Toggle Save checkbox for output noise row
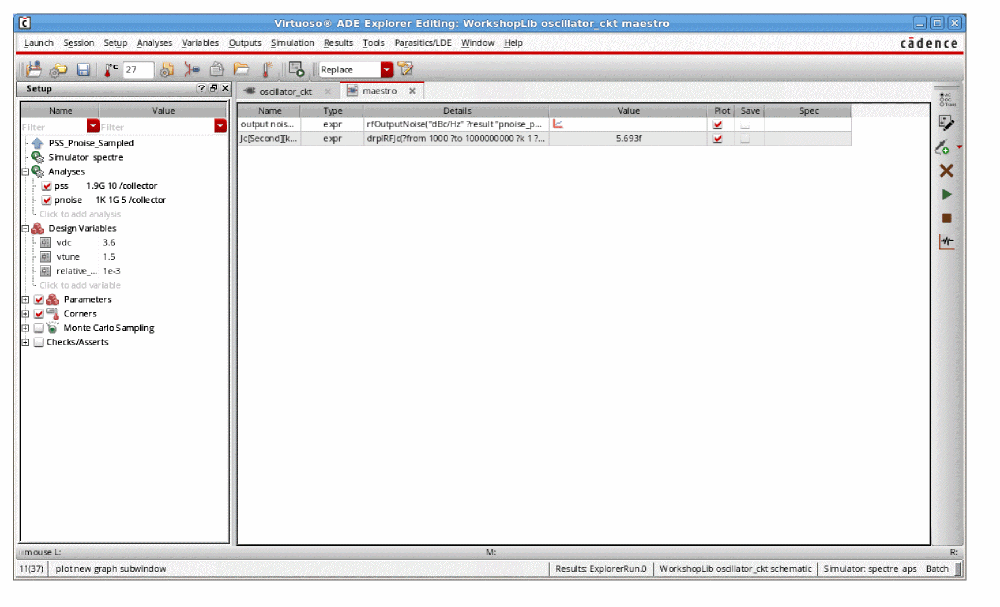Viewport: 1000px width, 607px height. (745, 124)
